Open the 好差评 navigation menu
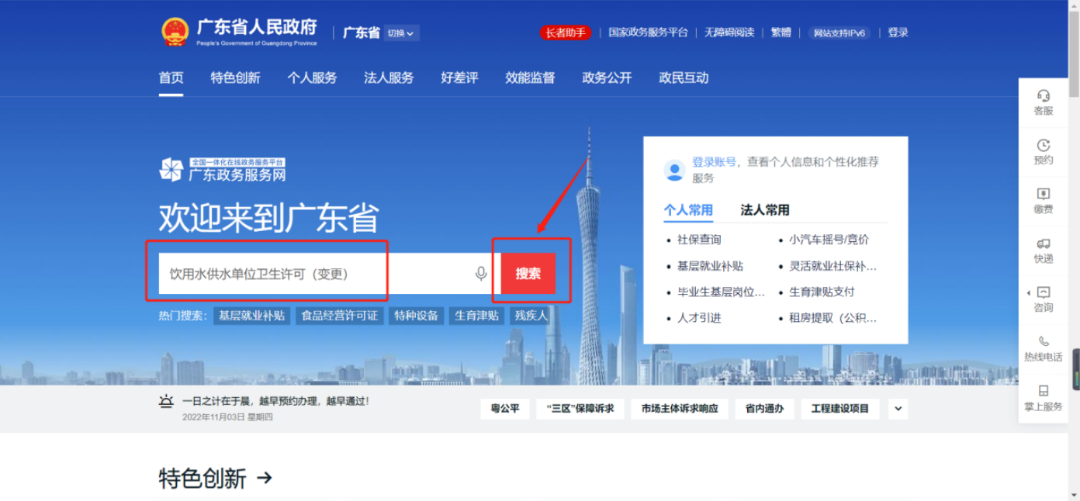The height and width of the screenshot is (501, 1080). [x=459, y=78]
